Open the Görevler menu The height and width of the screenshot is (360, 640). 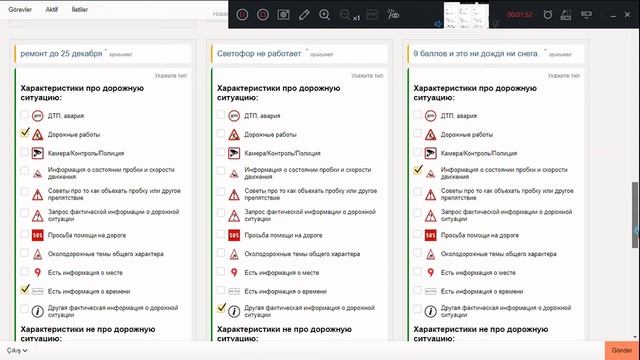click(x=20, y=9)
